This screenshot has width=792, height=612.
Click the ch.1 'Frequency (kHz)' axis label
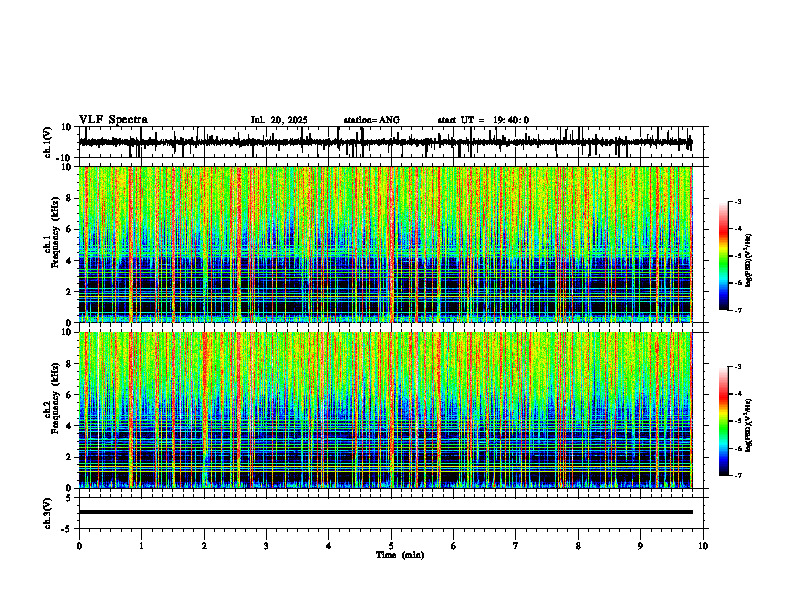pyautogui.click(x=55, y=232)
